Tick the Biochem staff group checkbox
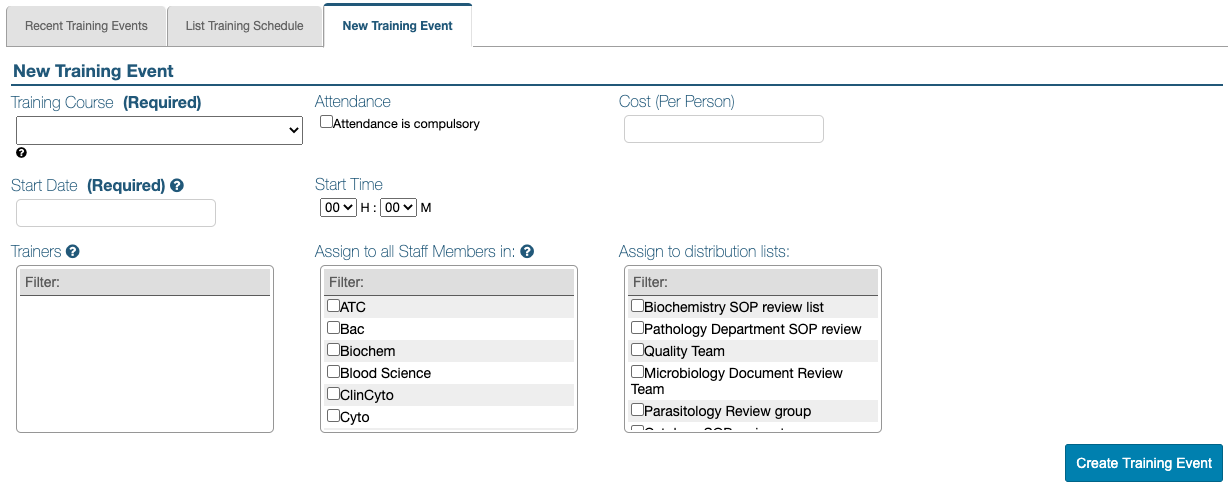The width and height of the screenshot is (1232, 492). click(333, 350)
